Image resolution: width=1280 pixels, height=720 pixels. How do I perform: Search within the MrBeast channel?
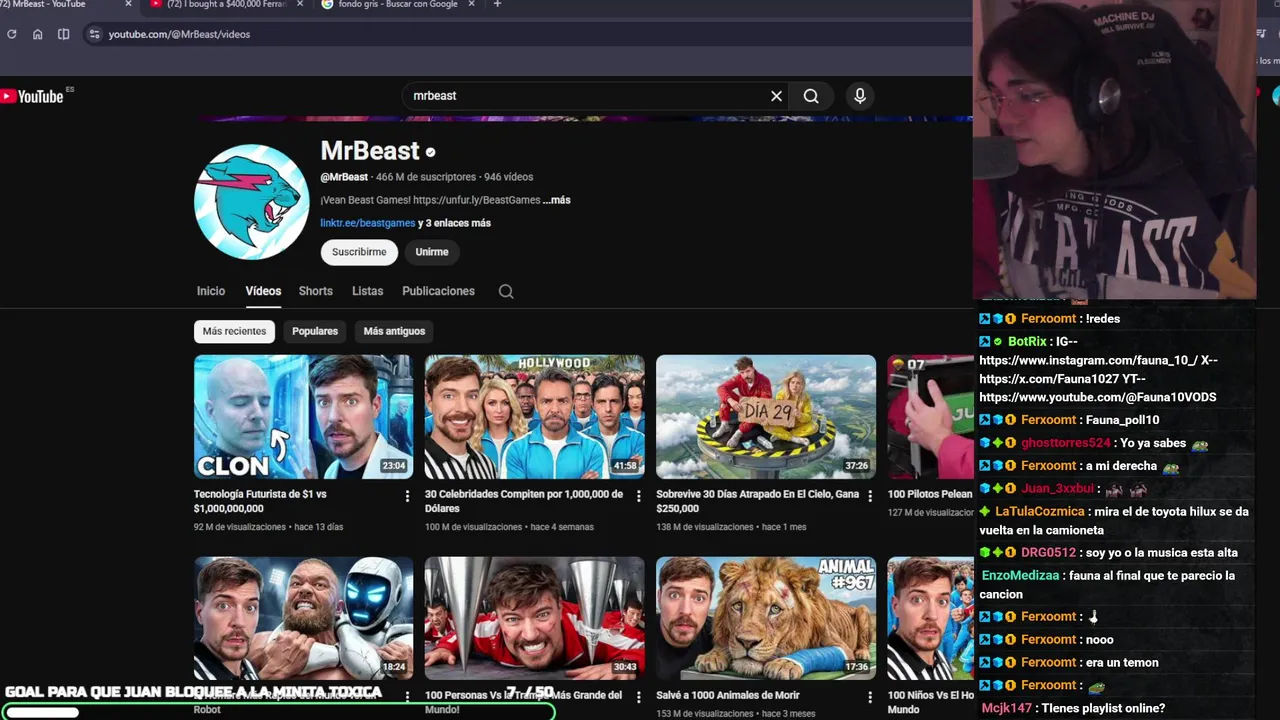506,291
